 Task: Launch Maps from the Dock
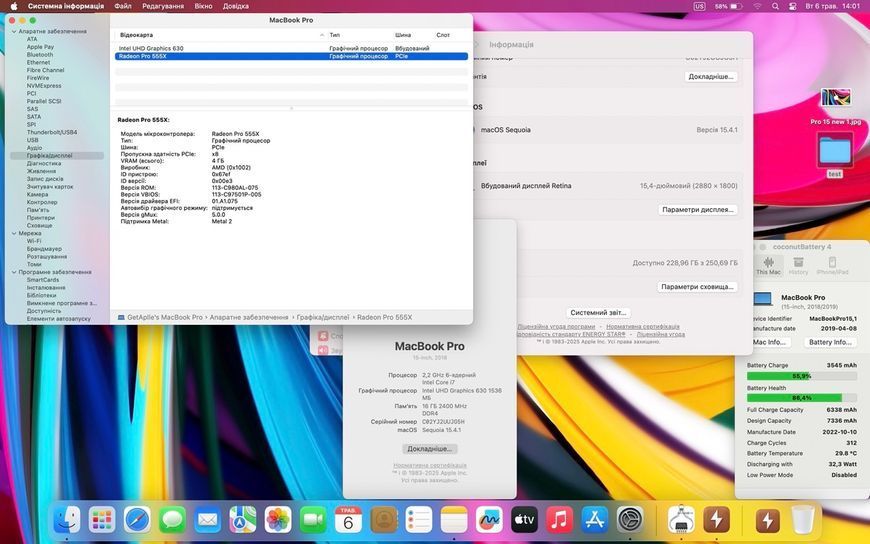(x=242, y=520)
